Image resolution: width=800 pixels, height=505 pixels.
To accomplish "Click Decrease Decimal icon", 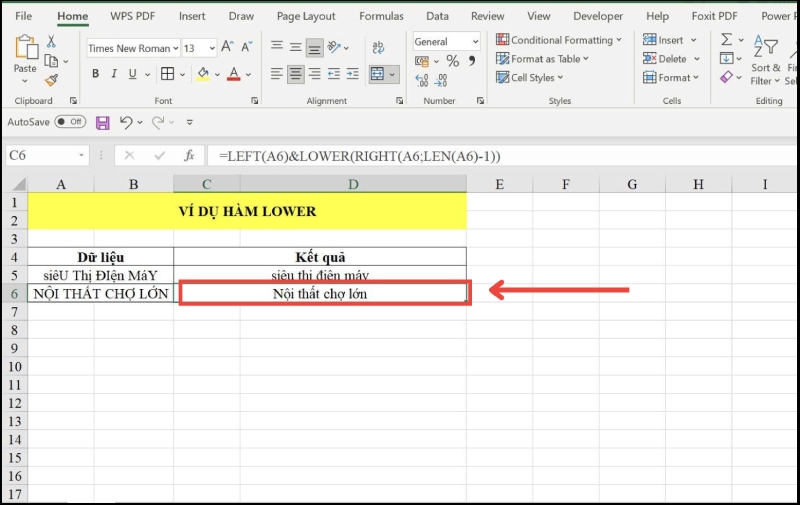I will [441, 80].
